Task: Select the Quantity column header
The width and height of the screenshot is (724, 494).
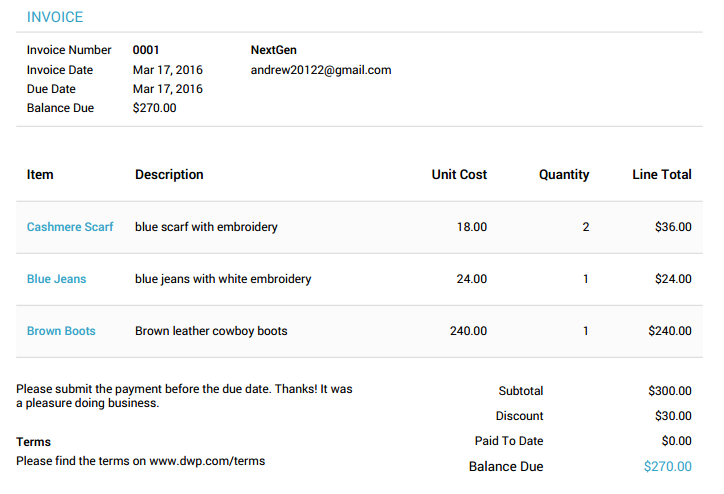Action: [564, 175]
